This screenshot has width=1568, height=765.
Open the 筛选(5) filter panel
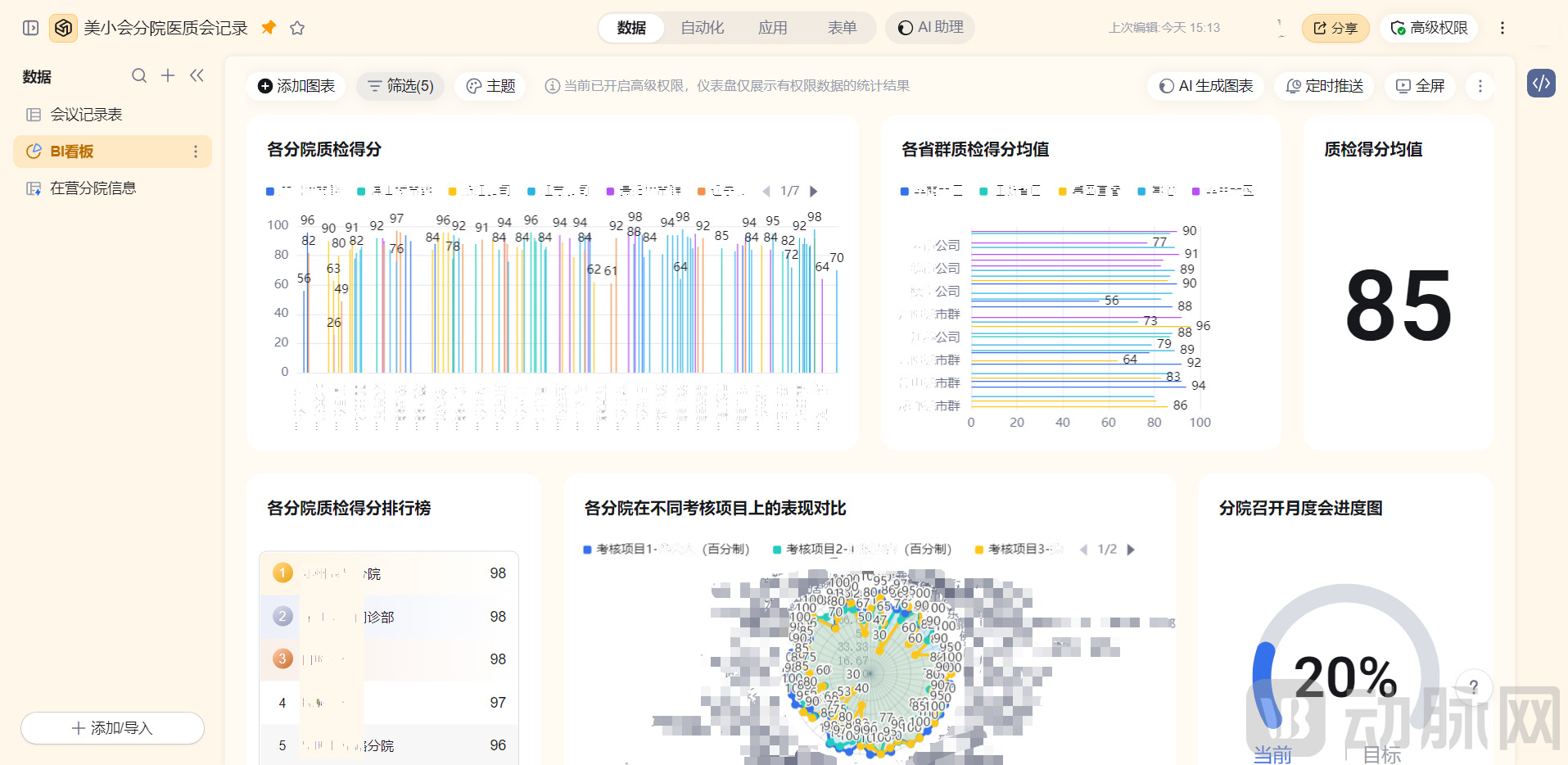click(x=400, y=85)
